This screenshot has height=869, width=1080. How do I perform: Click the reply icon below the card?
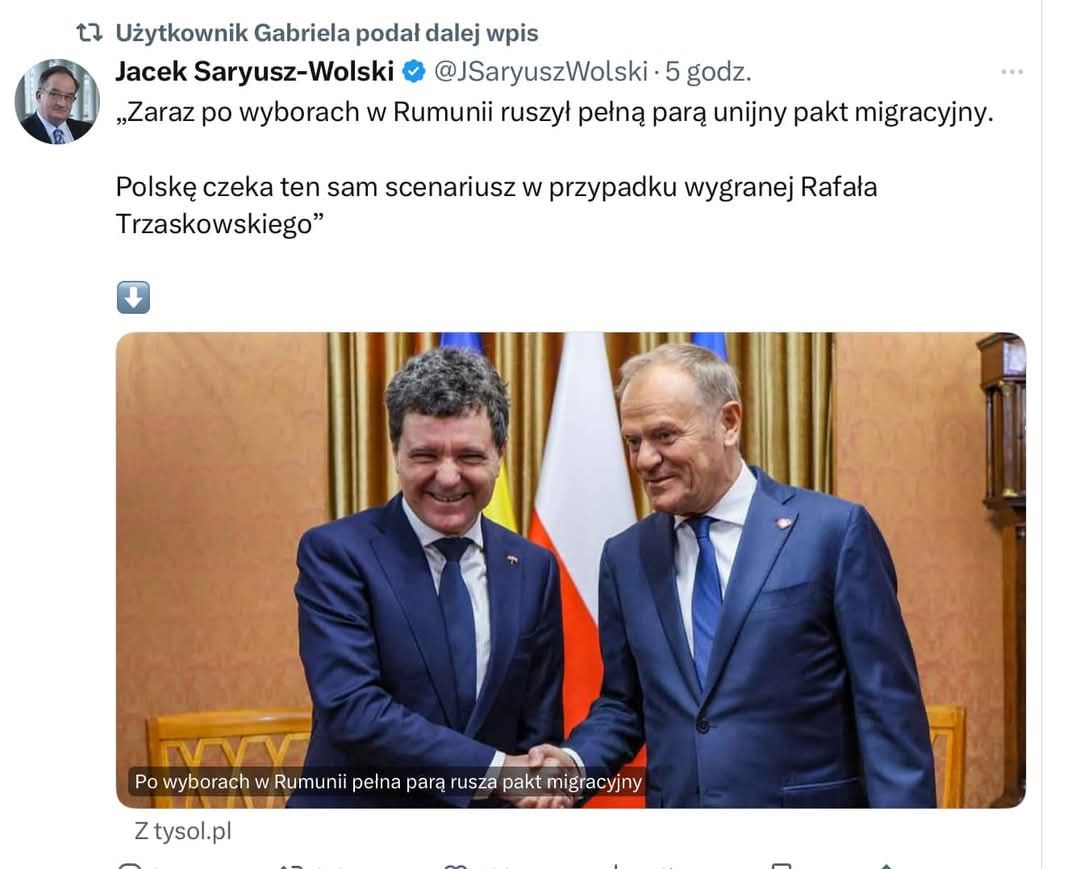point(129,865)
